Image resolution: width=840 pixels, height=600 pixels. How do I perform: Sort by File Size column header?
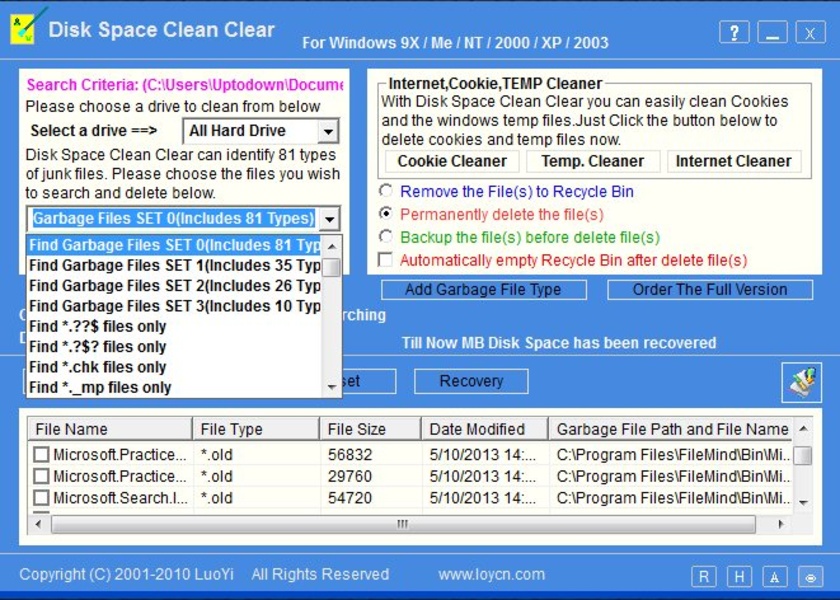coord(371,429)
